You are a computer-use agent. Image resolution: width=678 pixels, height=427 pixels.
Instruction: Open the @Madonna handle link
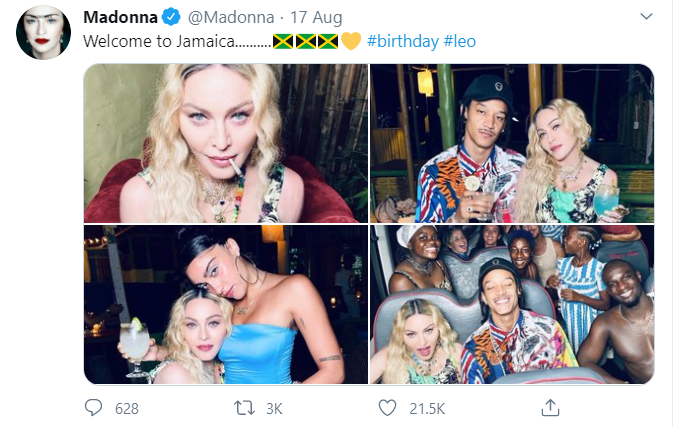pos(231,18)
